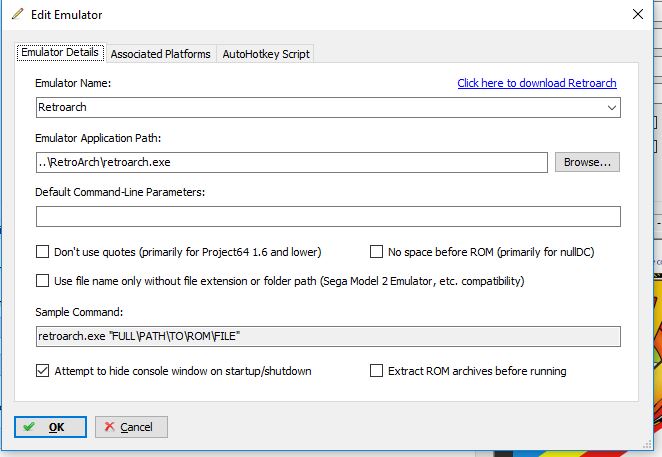Image resolution: width=662 pixels, height=457 pixels.
Task: Open the Associated Platforms tab
Action: (160, 54)
